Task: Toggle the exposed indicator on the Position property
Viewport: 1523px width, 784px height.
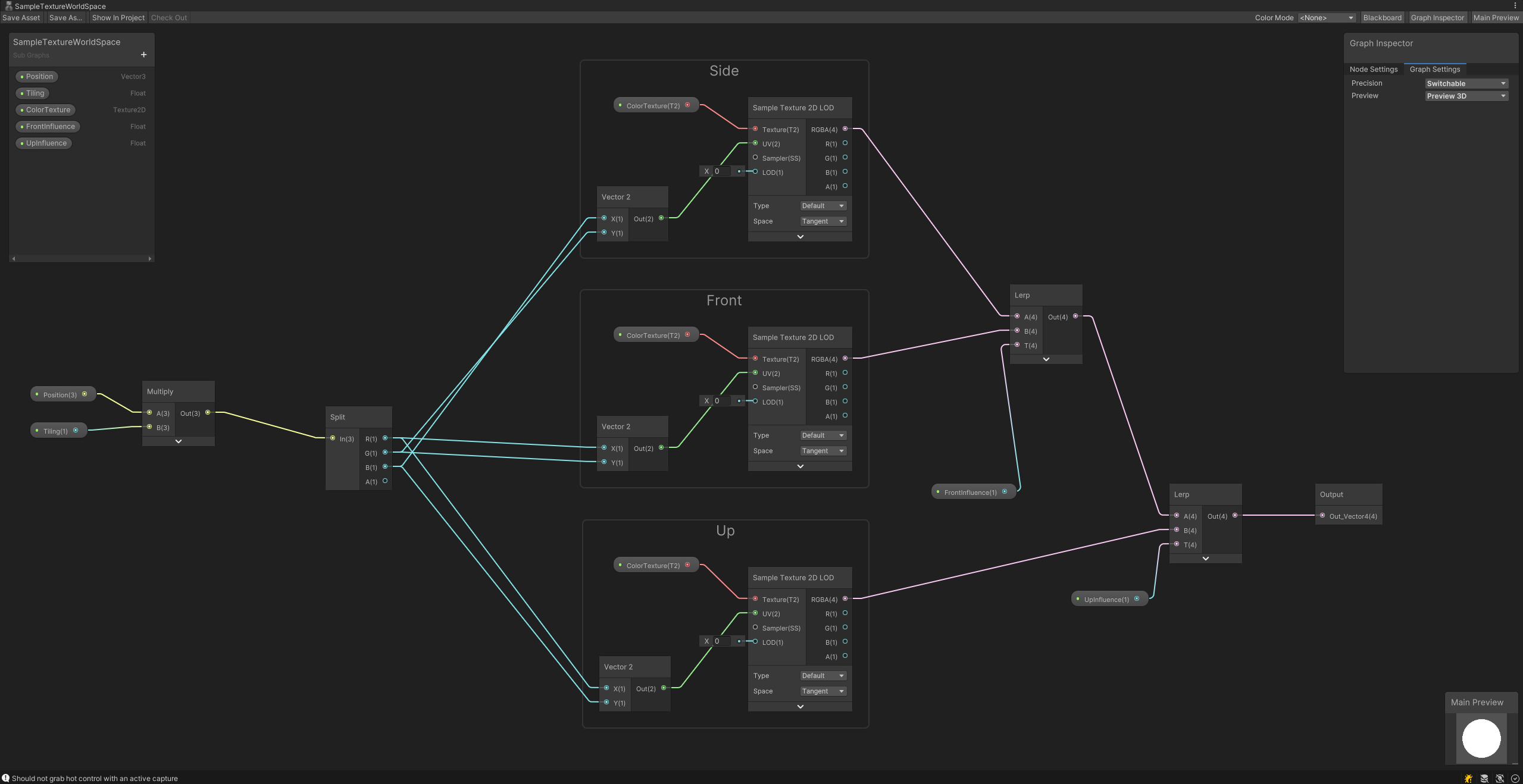Action: tap(21, 76)
